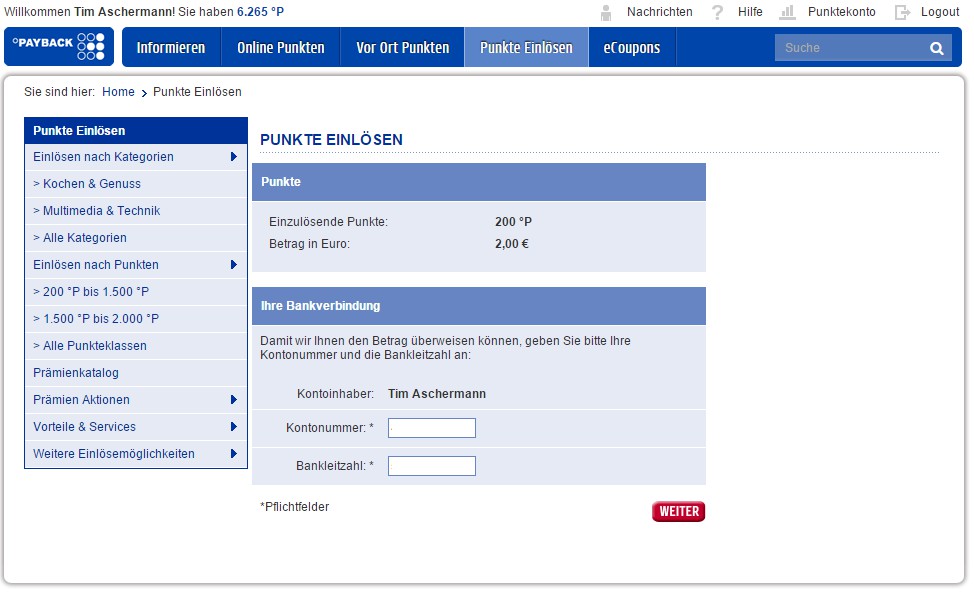Expand Vorteile & Services arrow
Screen dimensions: 974x594
coord(233,427)
